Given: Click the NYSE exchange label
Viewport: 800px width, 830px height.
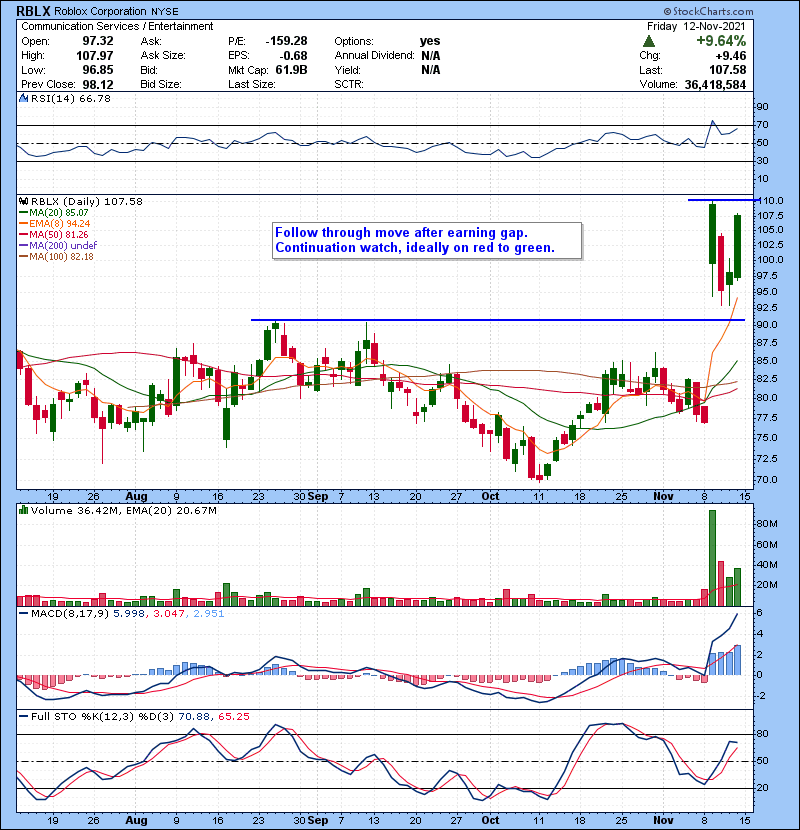Looking at the screenshot, I should click(x=165, y=12).
